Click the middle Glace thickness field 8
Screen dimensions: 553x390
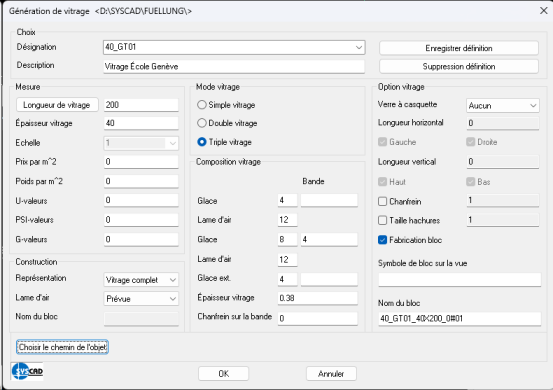pos(287,239)
